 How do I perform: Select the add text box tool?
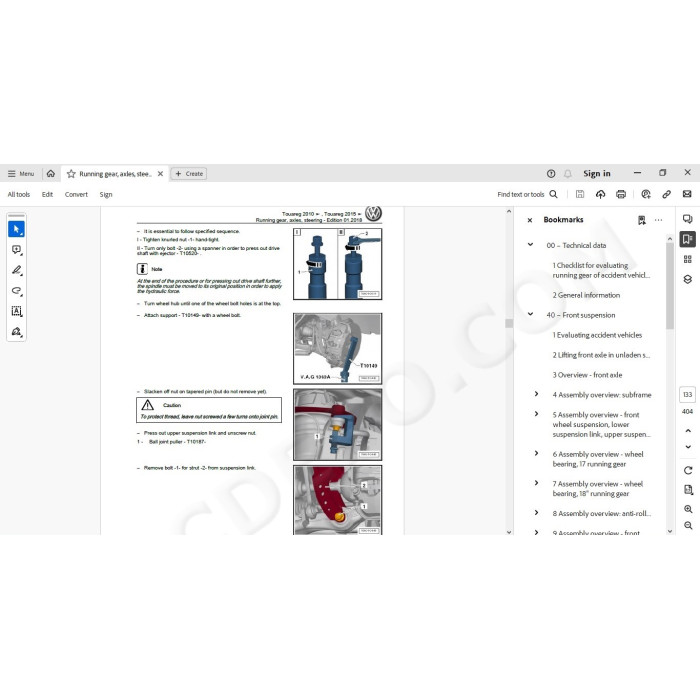click(x=17, y=311)
